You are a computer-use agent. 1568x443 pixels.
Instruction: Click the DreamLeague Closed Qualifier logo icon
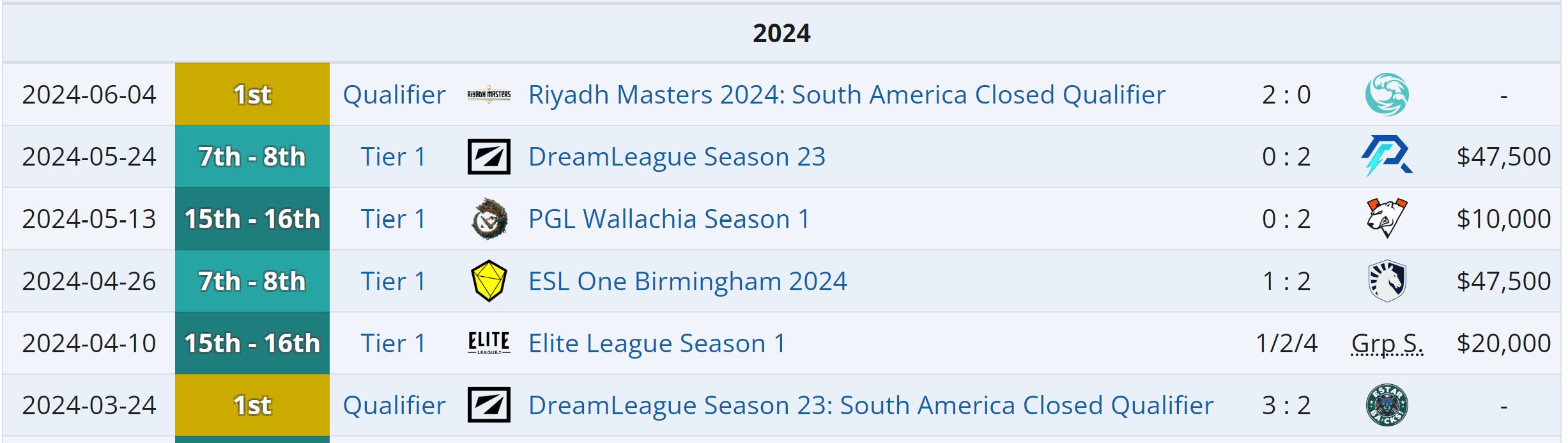(489, 405)
